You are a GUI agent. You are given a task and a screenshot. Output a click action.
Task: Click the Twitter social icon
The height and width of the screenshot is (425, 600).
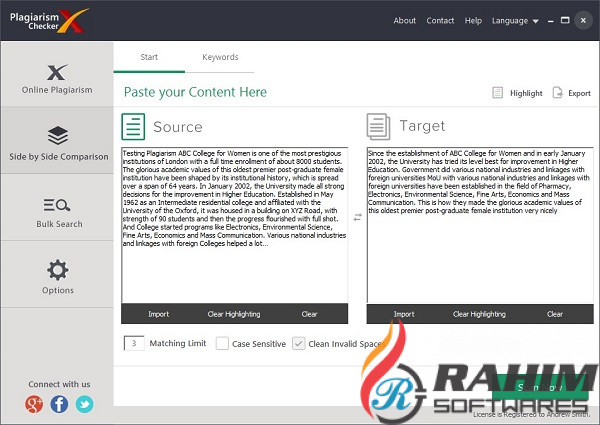pyautogui.click(x=84, y=404)
